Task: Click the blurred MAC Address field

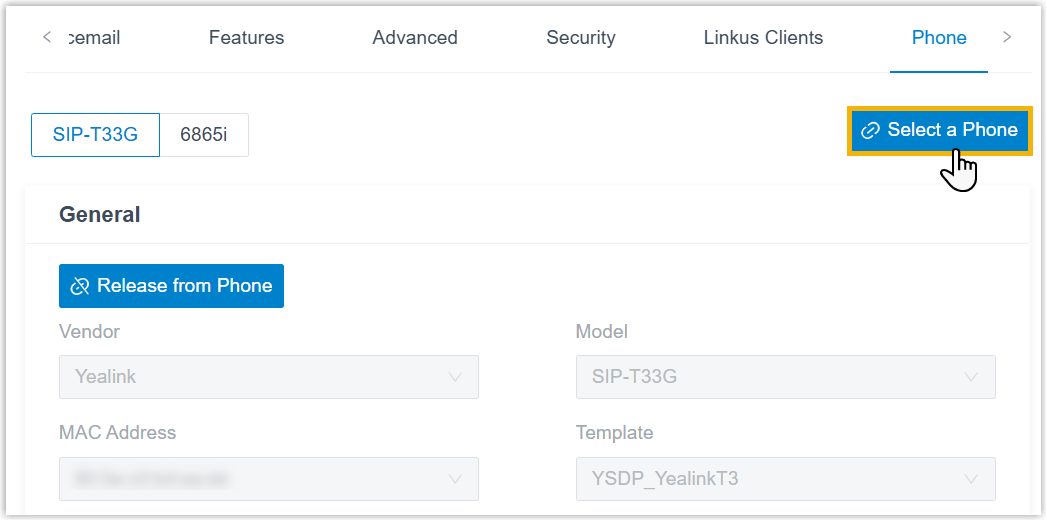Action: click(268, 479)
